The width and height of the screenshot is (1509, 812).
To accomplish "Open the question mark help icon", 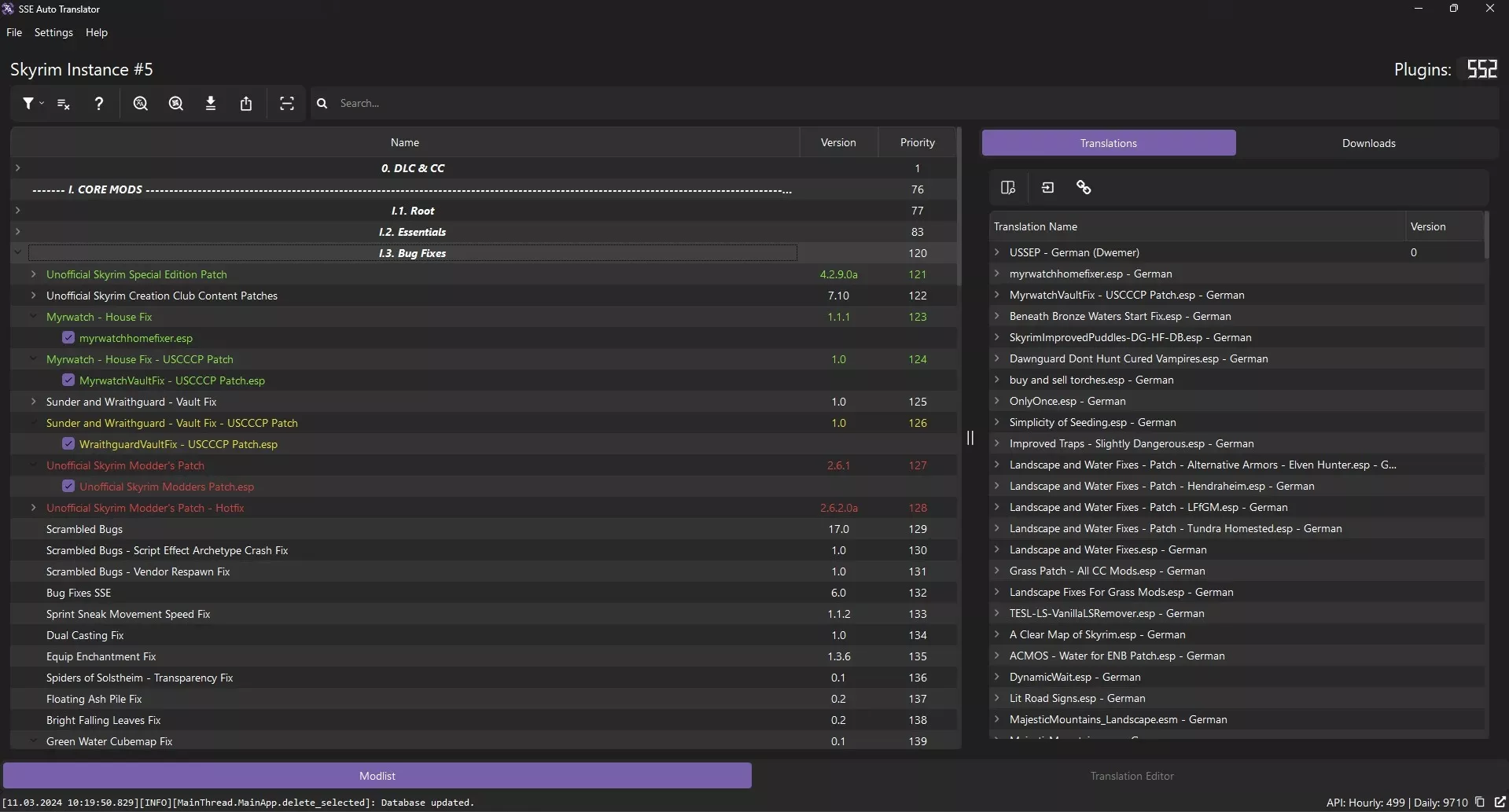I will (x=98, y=103).
